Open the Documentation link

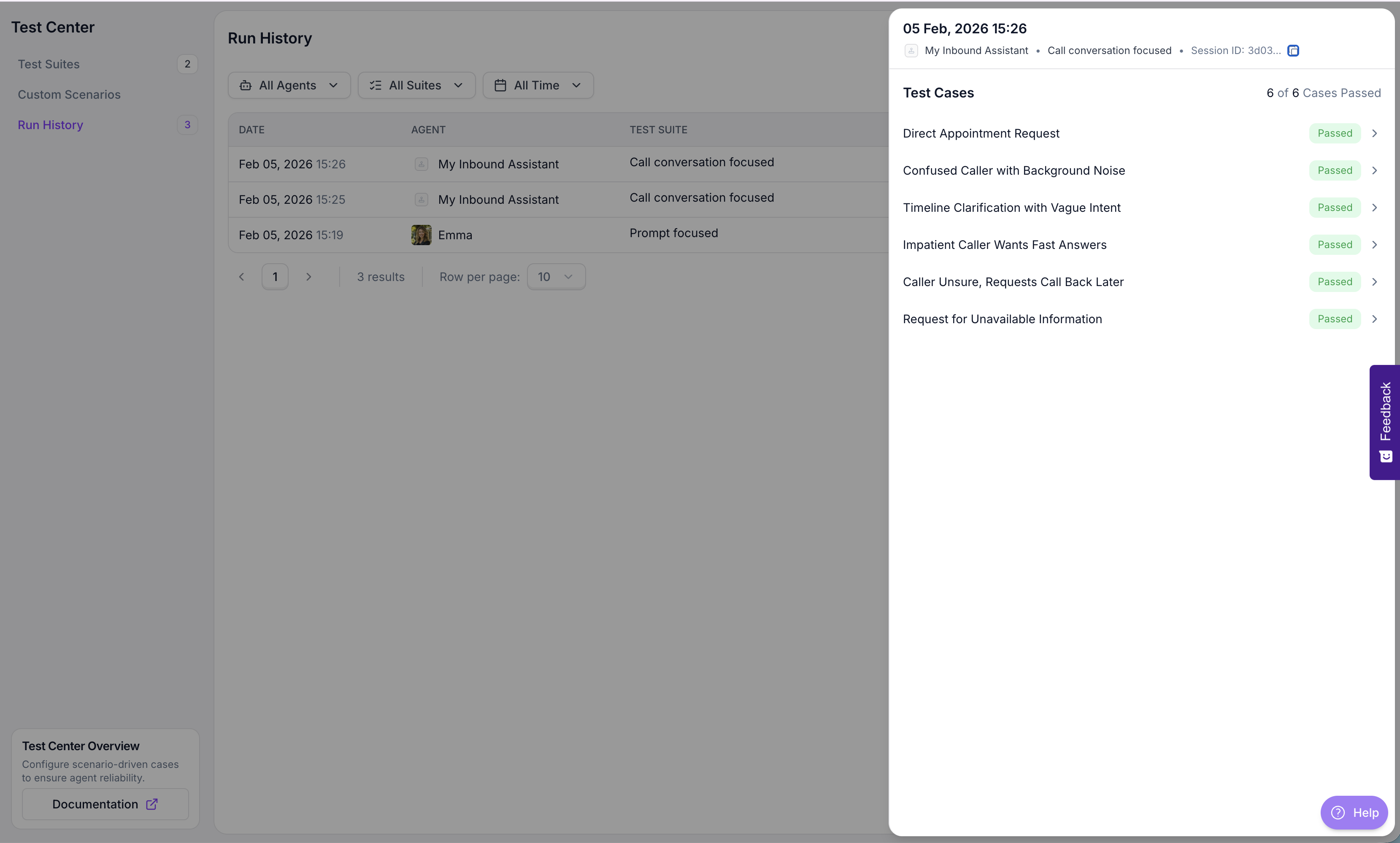(95, 804)
